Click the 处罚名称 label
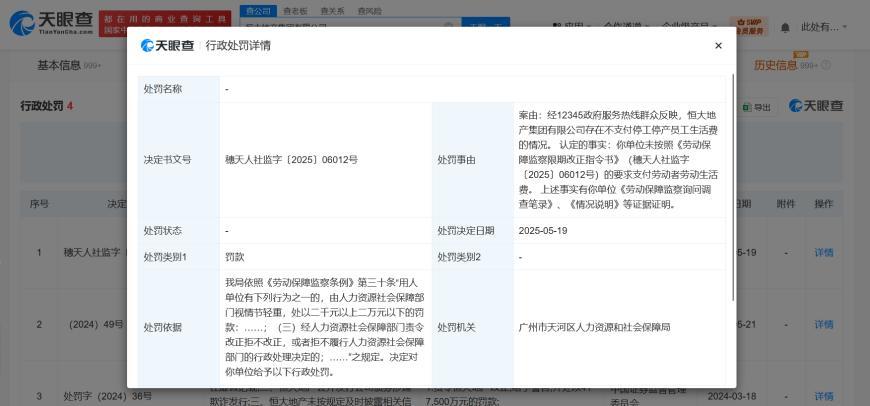 163,89
